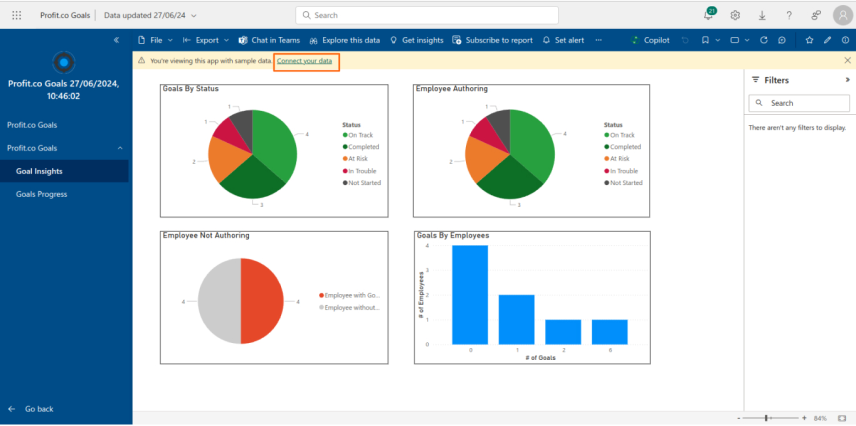Add report to favorites with star
Screen dimensions: 856x426
click(x=809, y=40)
